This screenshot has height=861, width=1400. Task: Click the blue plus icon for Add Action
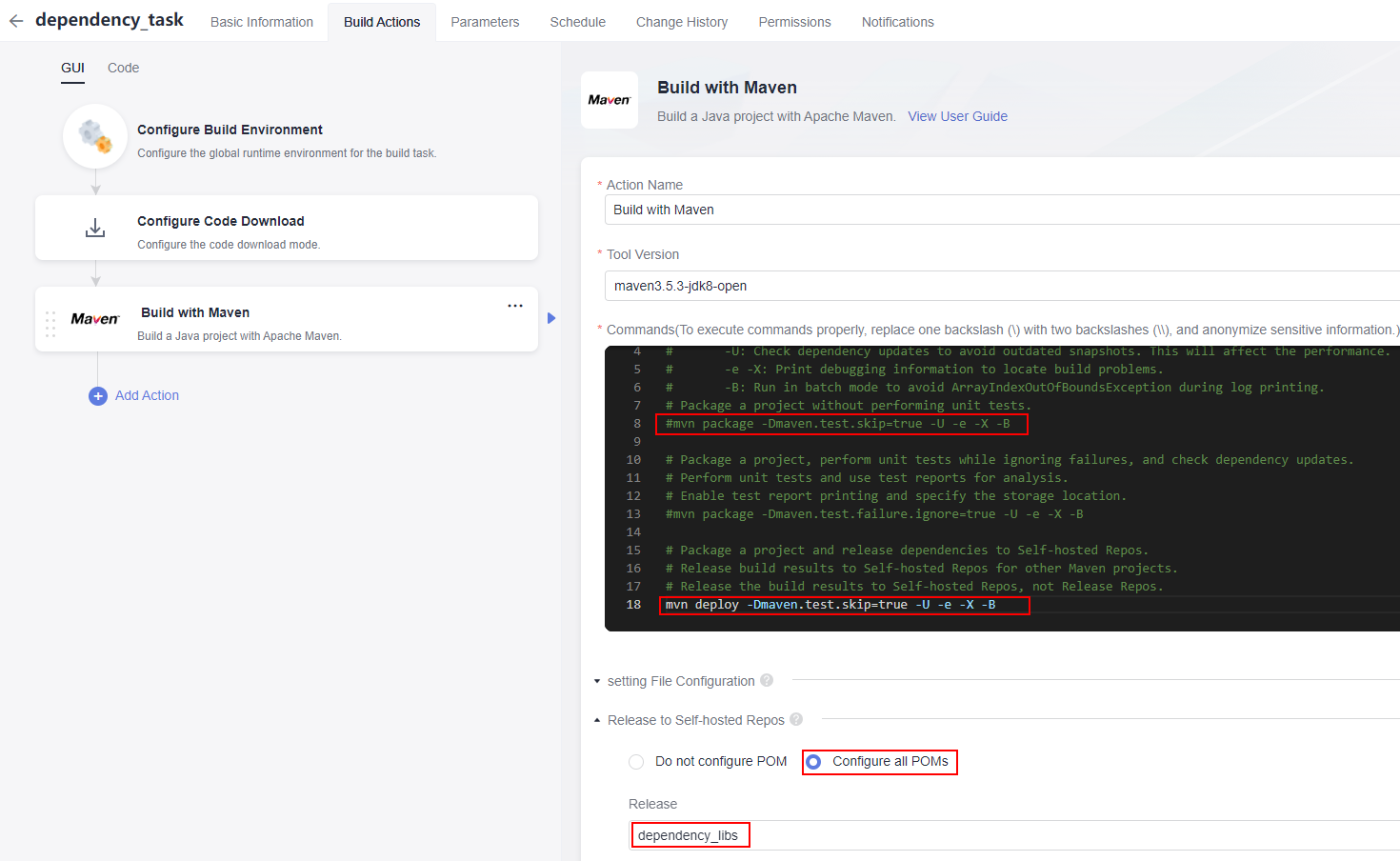[98, 396]
